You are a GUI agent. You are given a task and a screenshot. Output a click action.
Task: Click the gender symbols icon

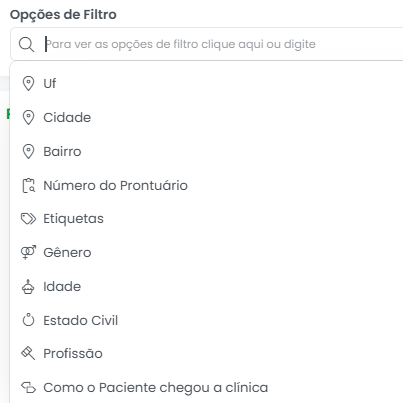tap(28, 253)
